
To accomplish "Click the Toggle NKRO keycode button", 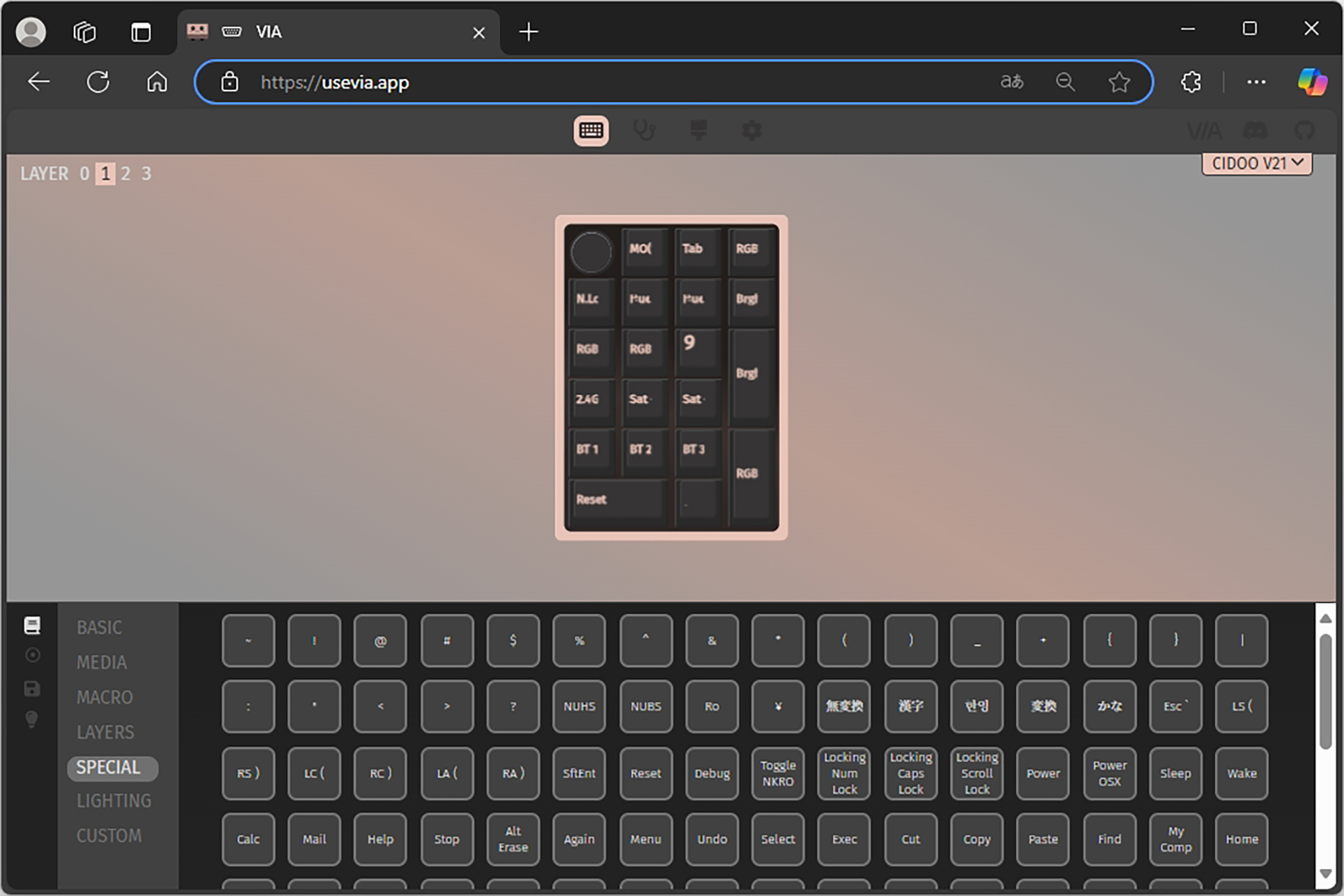I will click(x=778, y=773).
